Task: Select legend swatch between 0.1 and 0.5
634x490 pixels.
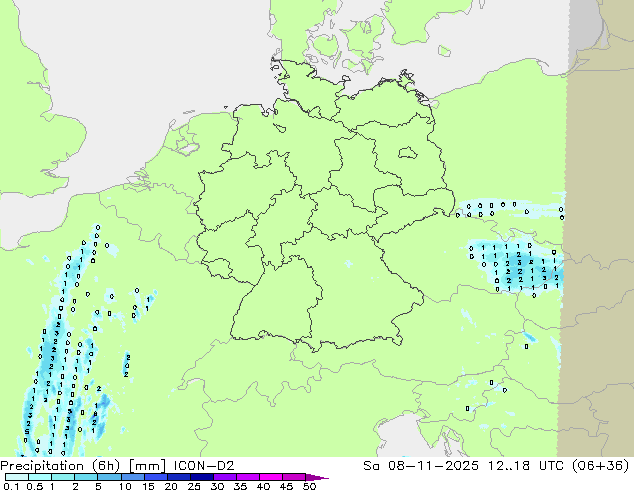Action: pyautogui.click(x=17, y=477)
